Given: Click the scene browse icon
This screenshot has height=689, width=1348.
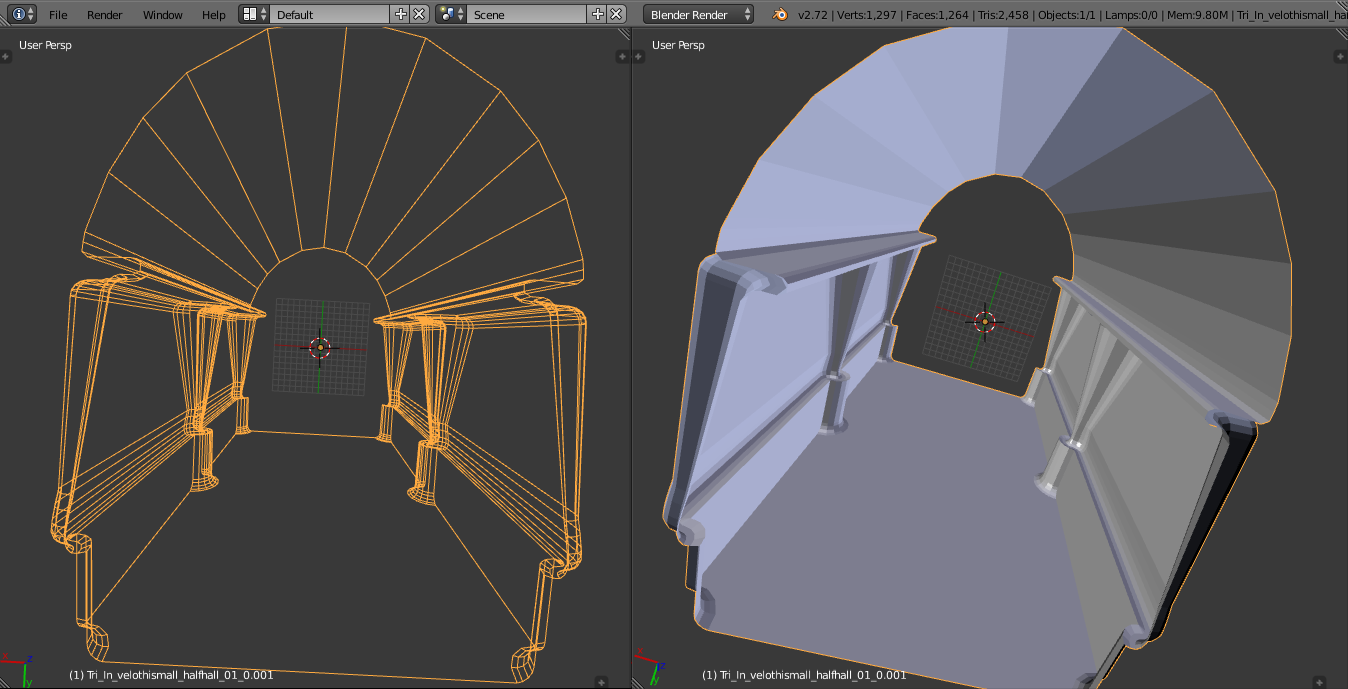Looking at the screenshot, I should [451, 14].
